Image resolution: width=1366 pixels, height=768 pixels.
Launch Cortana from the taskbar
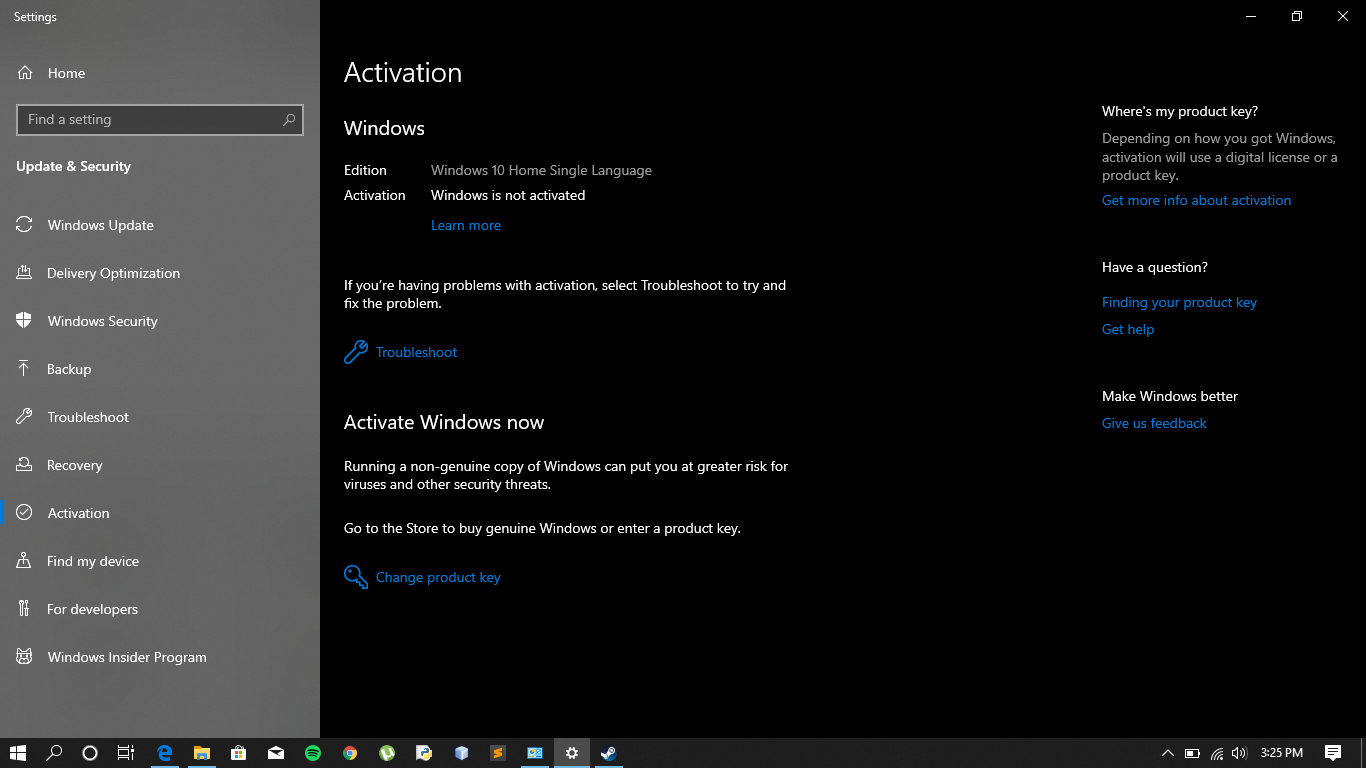coord(90,753)
